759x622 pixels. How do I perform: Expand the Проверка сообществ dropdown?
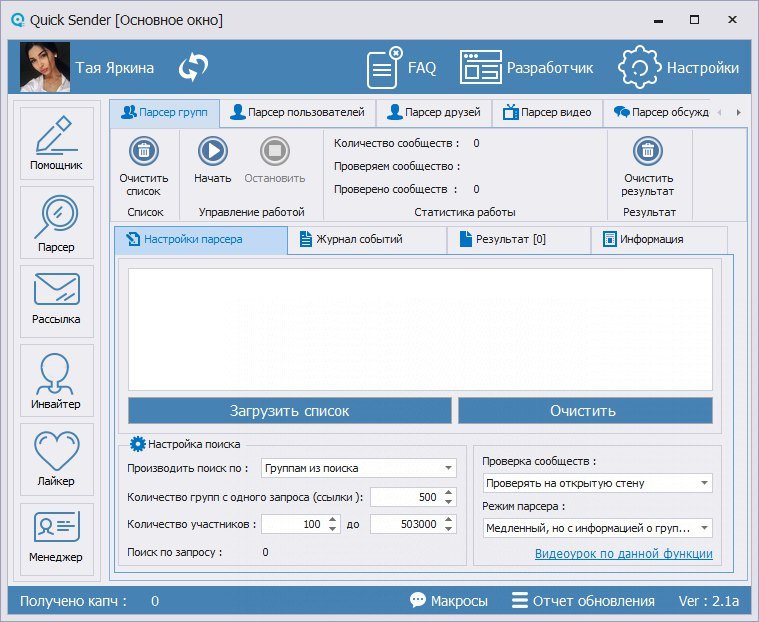[x=705, y=483]
